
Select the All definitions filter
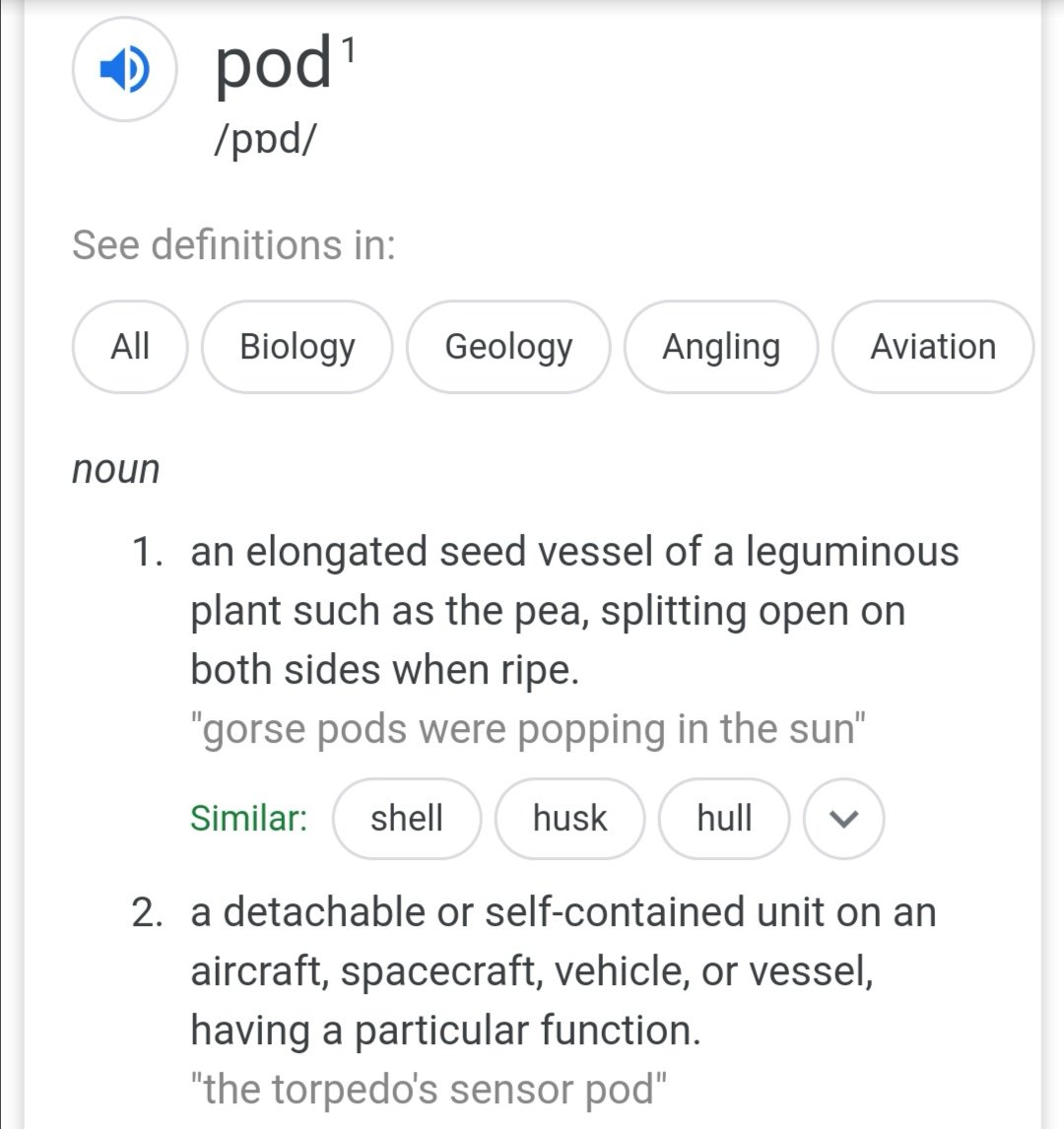pos(130,347)
